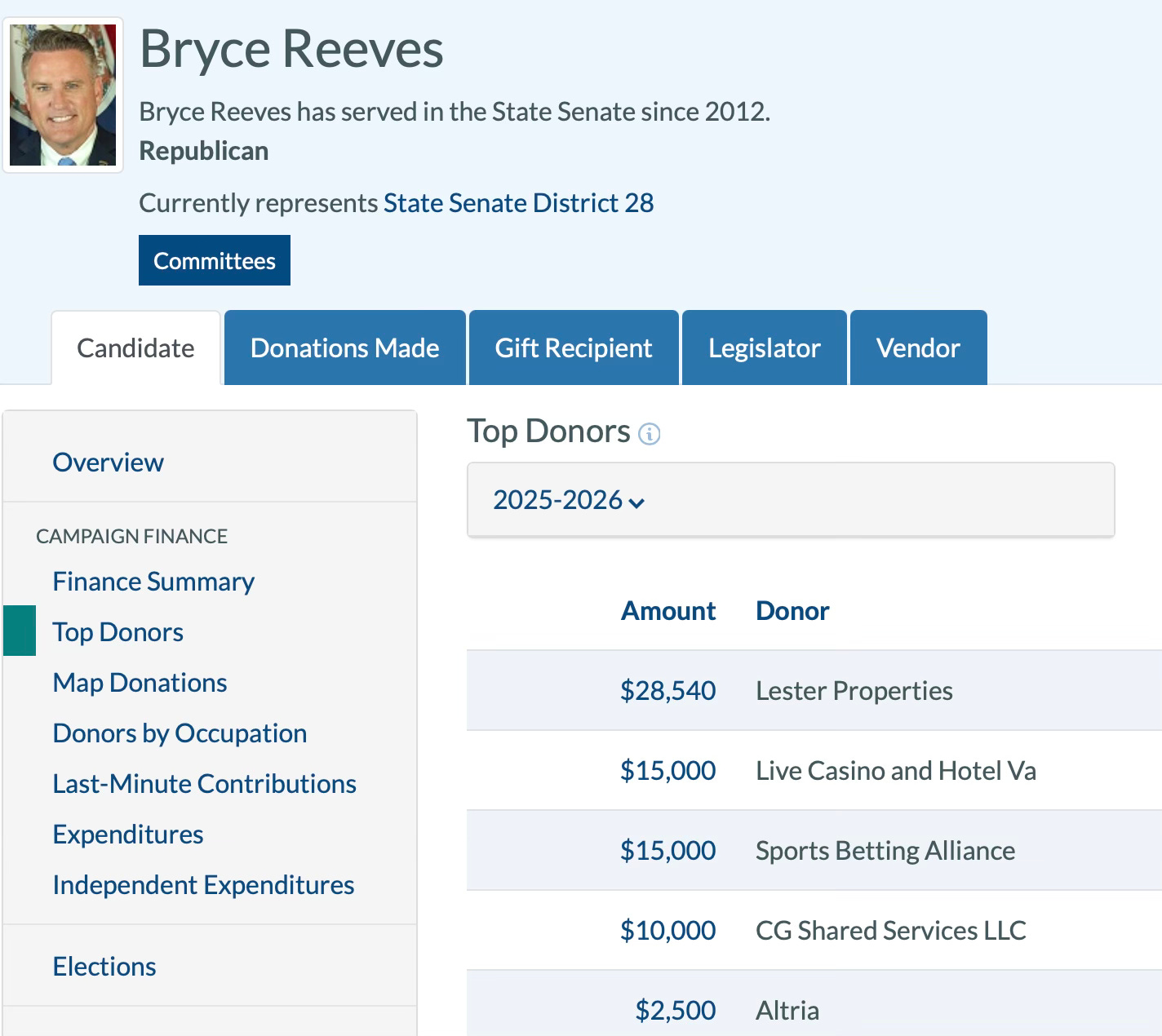Open the Donations Made tab
1162x1036 pixels.
(344, 348)
